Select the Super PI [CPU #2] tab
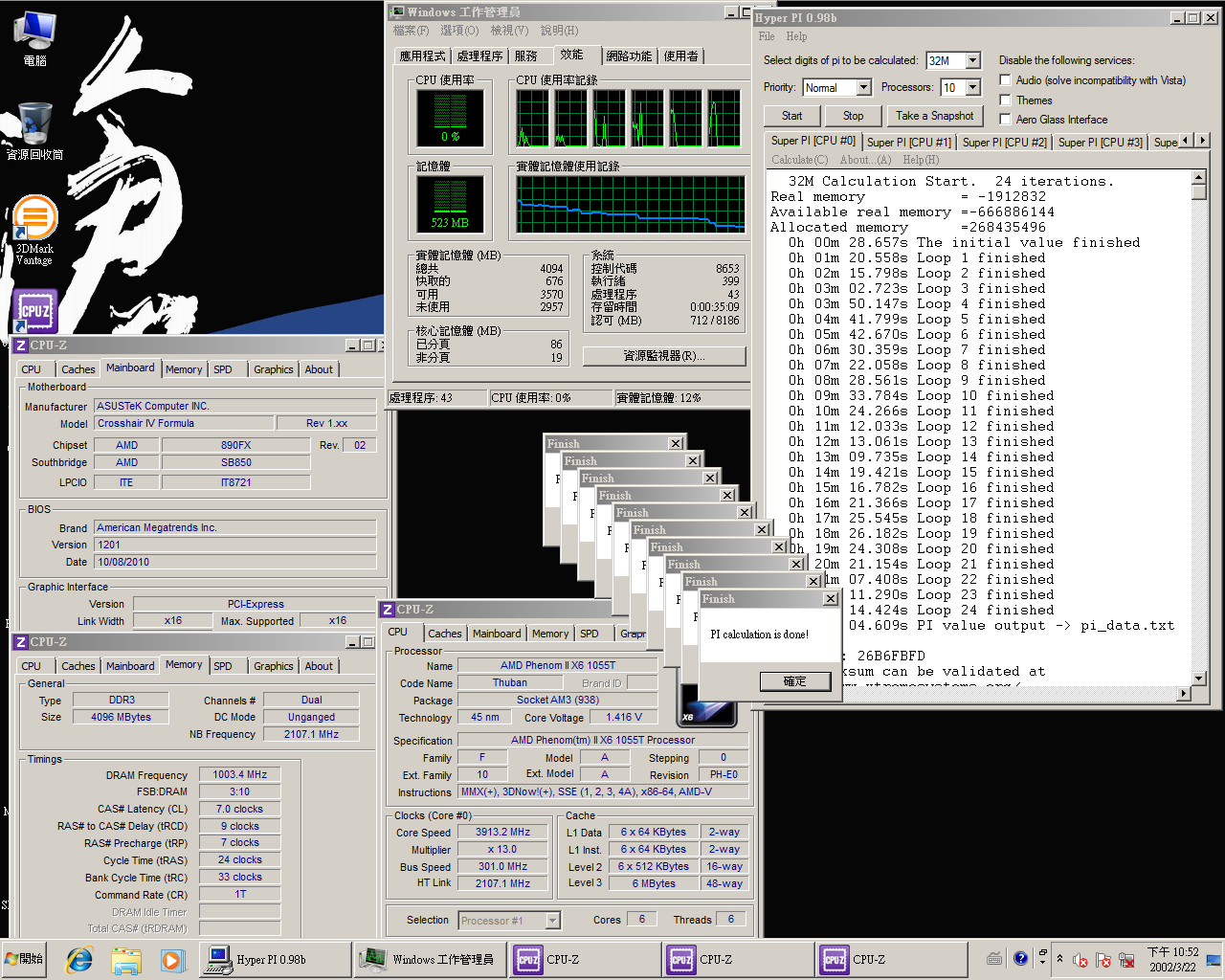The width and height of the screenshot is (1225, 980). pos(1005,142)
